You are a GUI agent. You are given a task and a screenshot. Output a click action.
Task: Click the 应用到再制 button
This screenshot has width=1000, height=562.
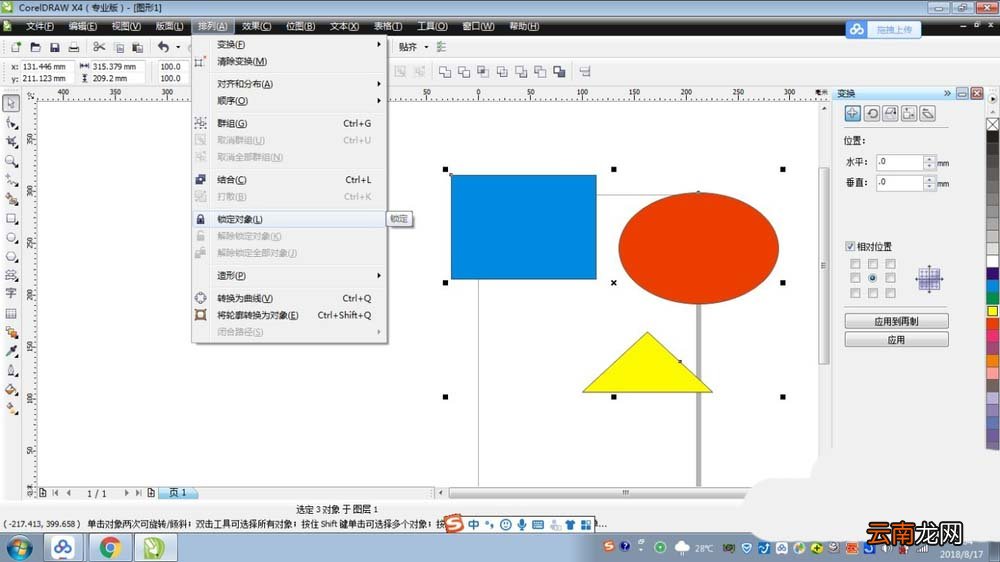(x=896, y=322)
